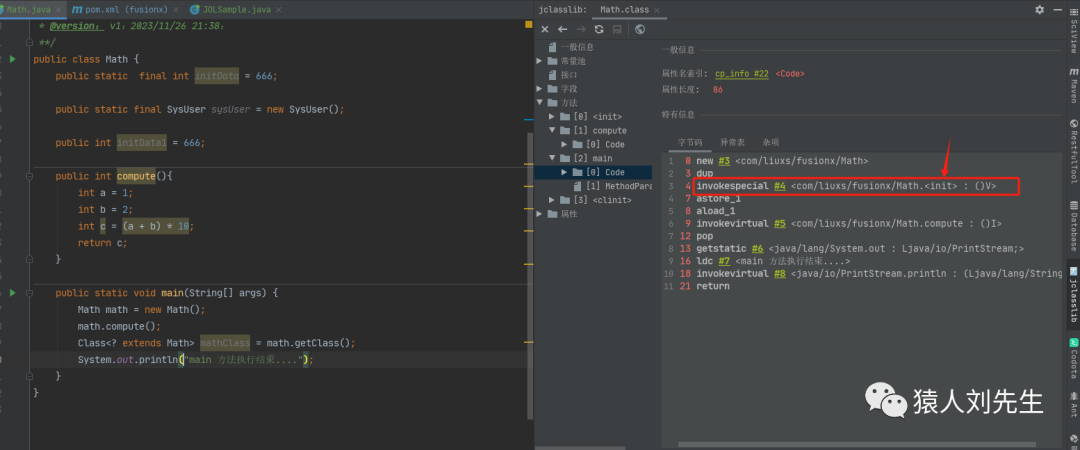Click the jclasslib back arrow icon
Screen dimensions: 1080x450
(562, 29)
